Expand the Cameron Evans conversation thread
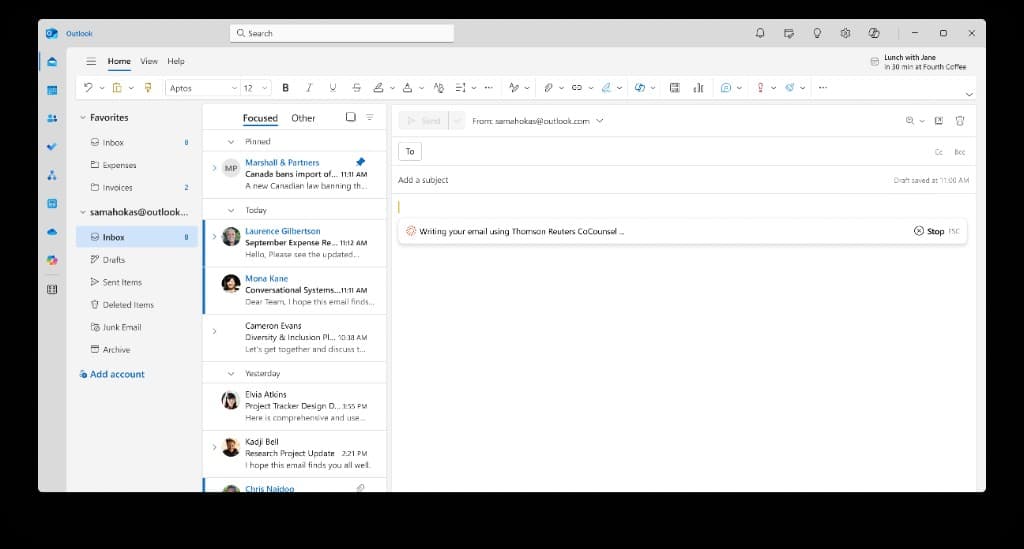This screenshot has width=1024, height=549. pos(214,331)
